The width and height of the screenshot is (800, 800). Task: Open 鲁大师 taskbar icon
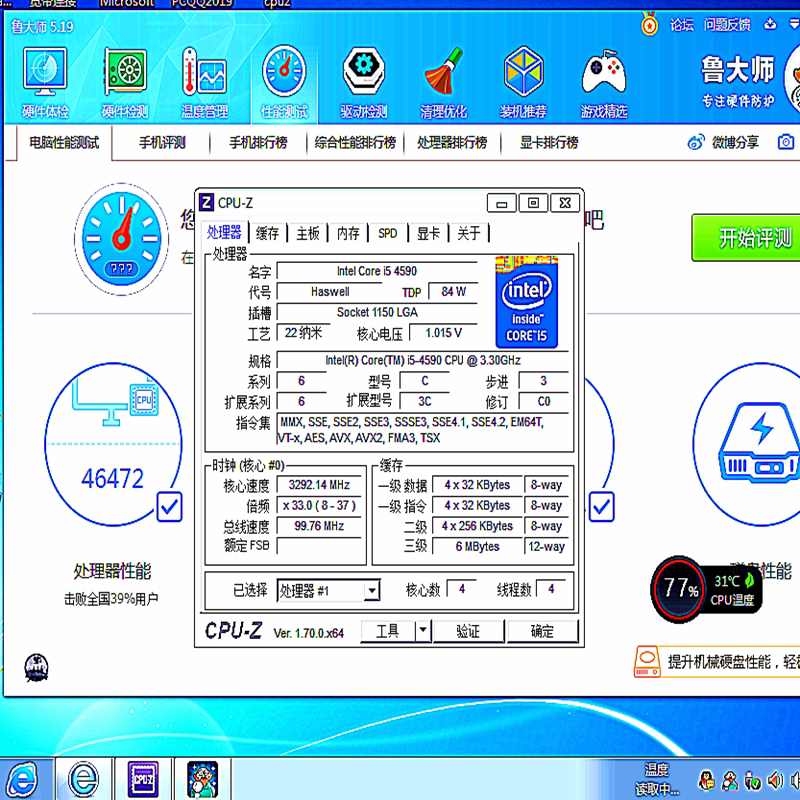pyautogui.click(x=203, y=779)
